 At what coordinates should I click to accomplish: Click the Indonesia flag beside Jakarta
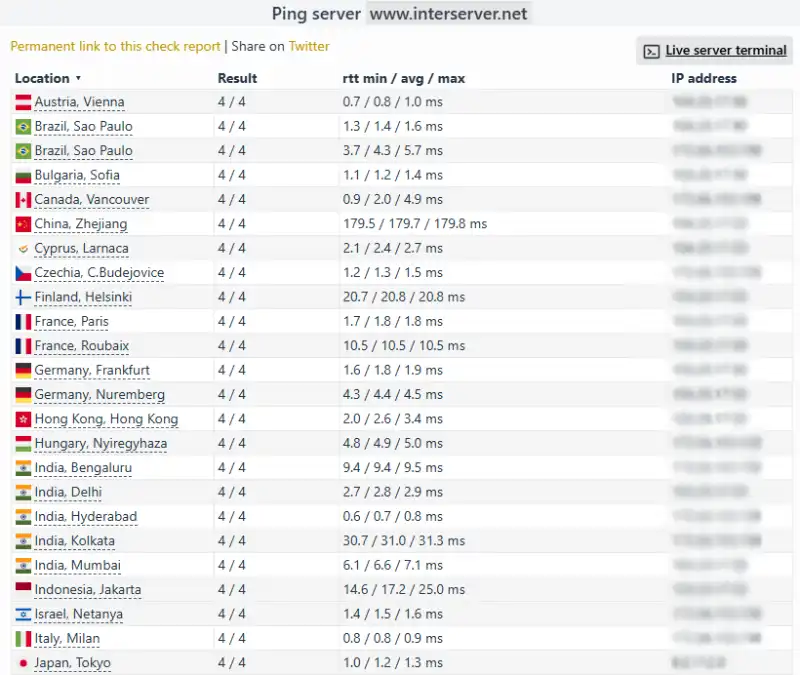23,589
